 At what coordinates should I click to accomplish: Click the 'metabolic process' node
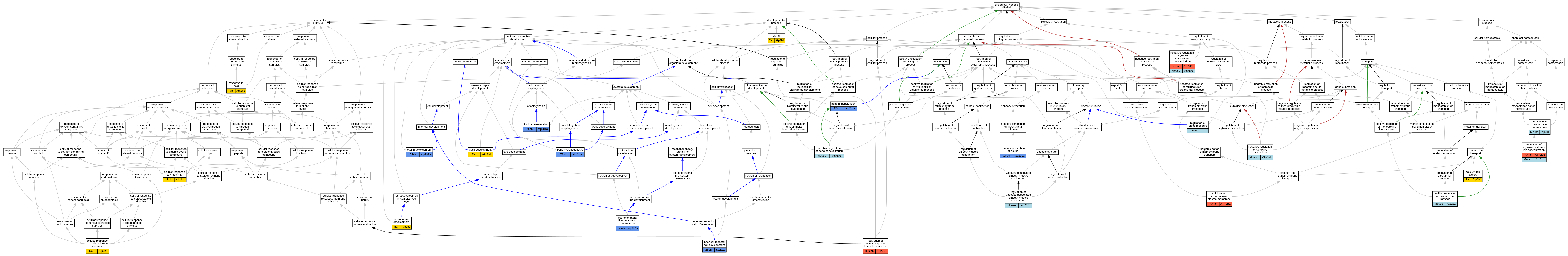coord(1279,22)
